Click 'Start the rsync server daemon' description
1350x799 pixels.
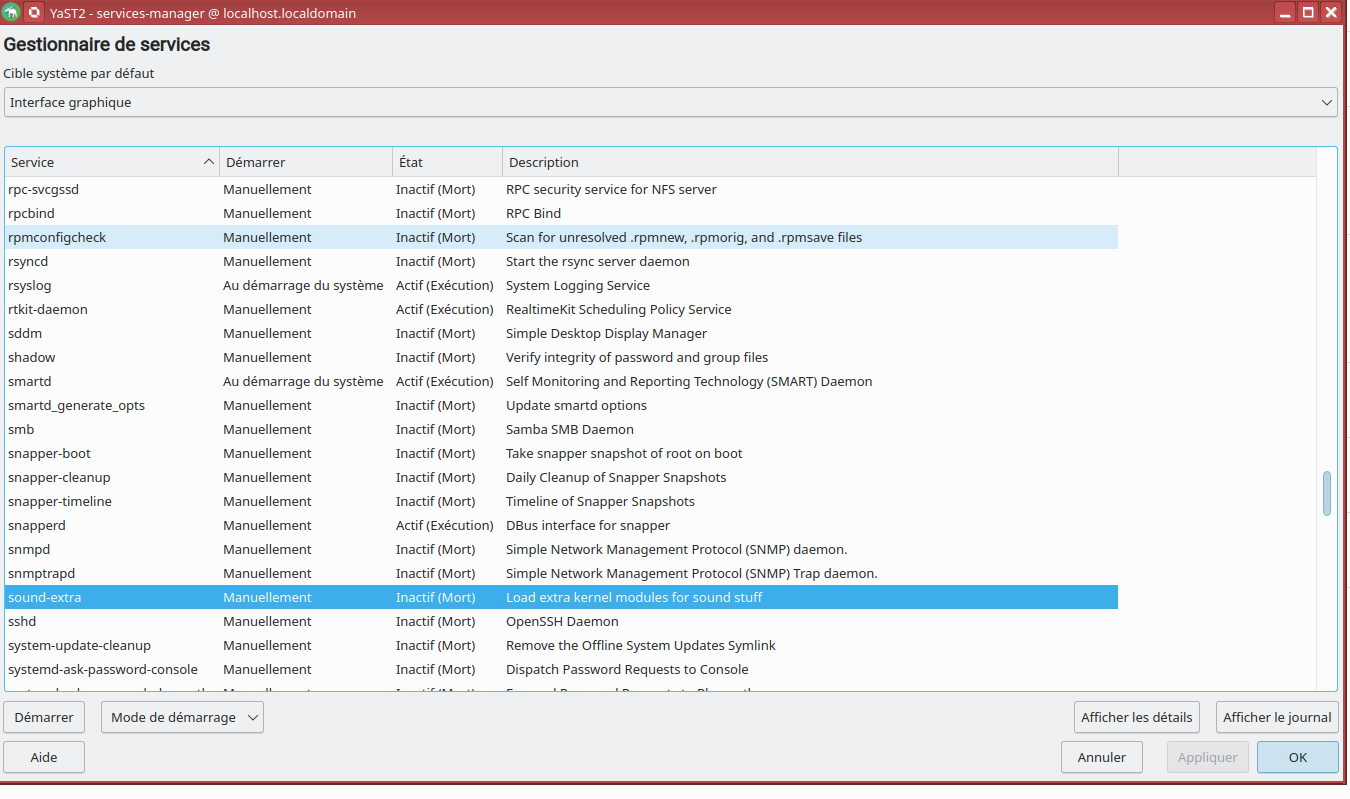(598, 261)
